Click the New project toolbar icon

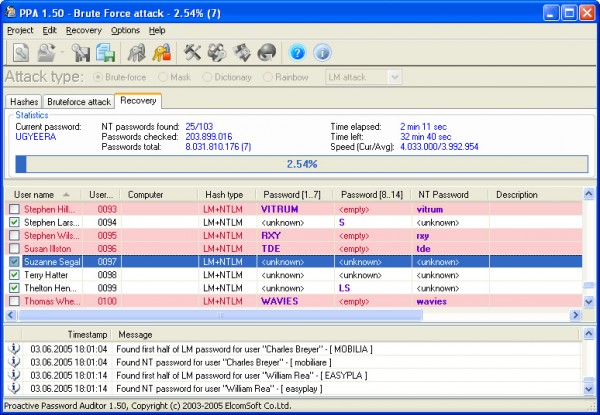tap(20, 52)
